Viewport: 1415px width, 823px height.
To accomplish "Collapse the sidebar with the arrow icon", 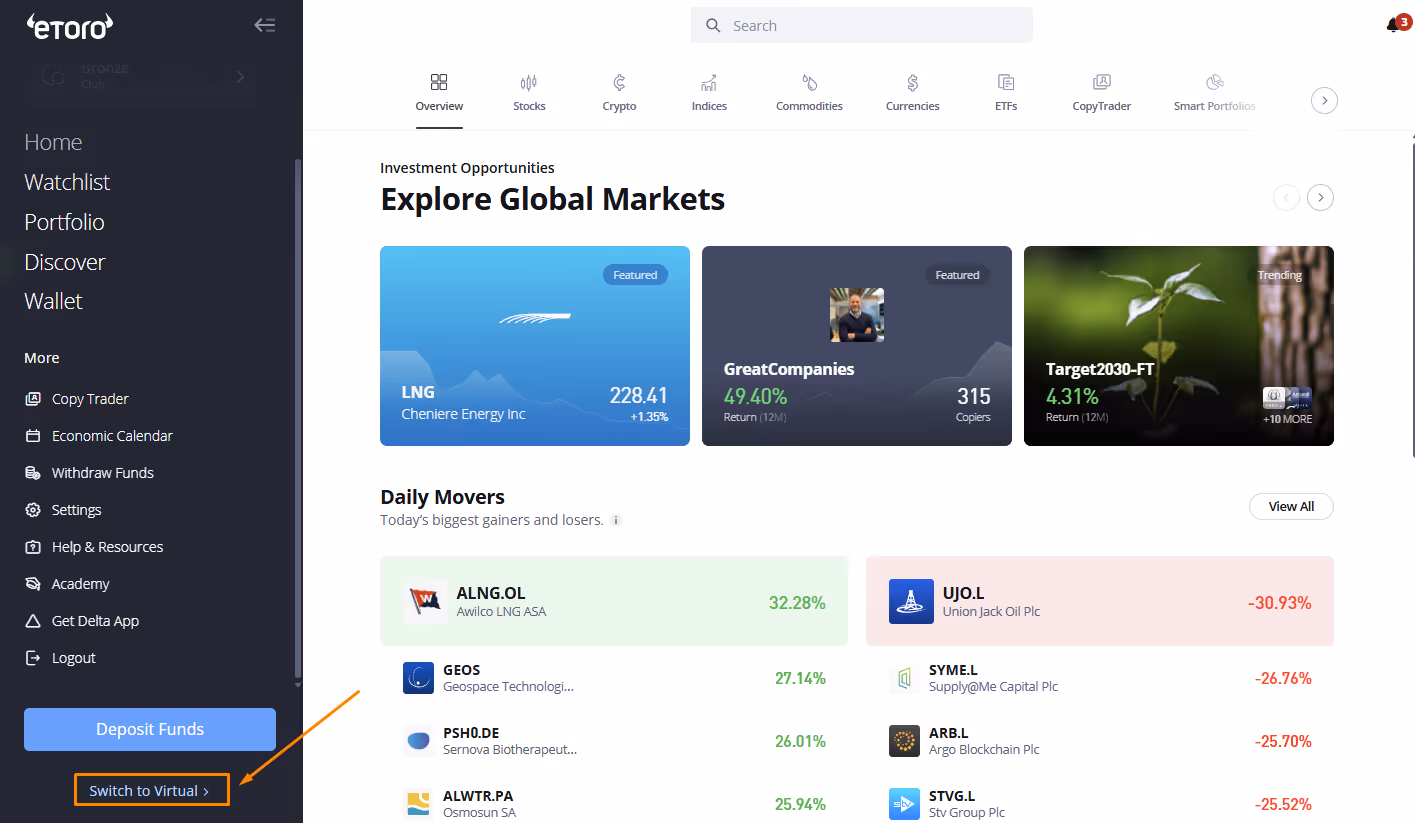I will pyautogui.click(x=265, y=26).
